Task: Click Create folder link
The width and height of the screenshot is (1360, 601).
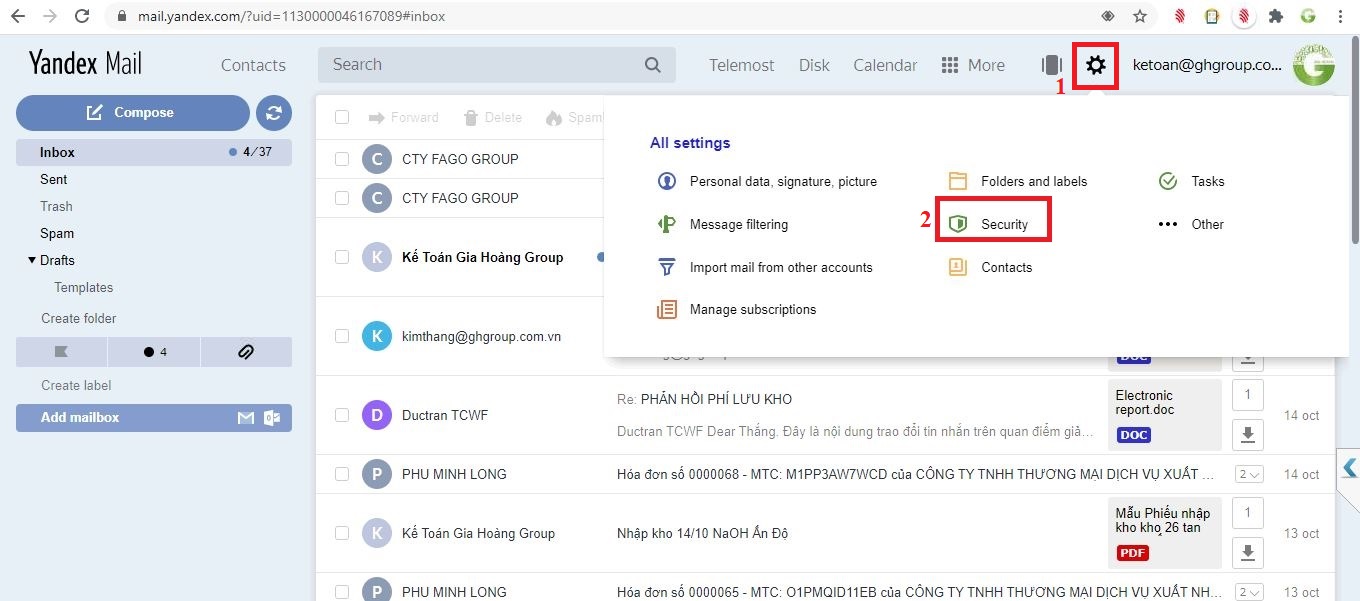Action: [79, 318]
